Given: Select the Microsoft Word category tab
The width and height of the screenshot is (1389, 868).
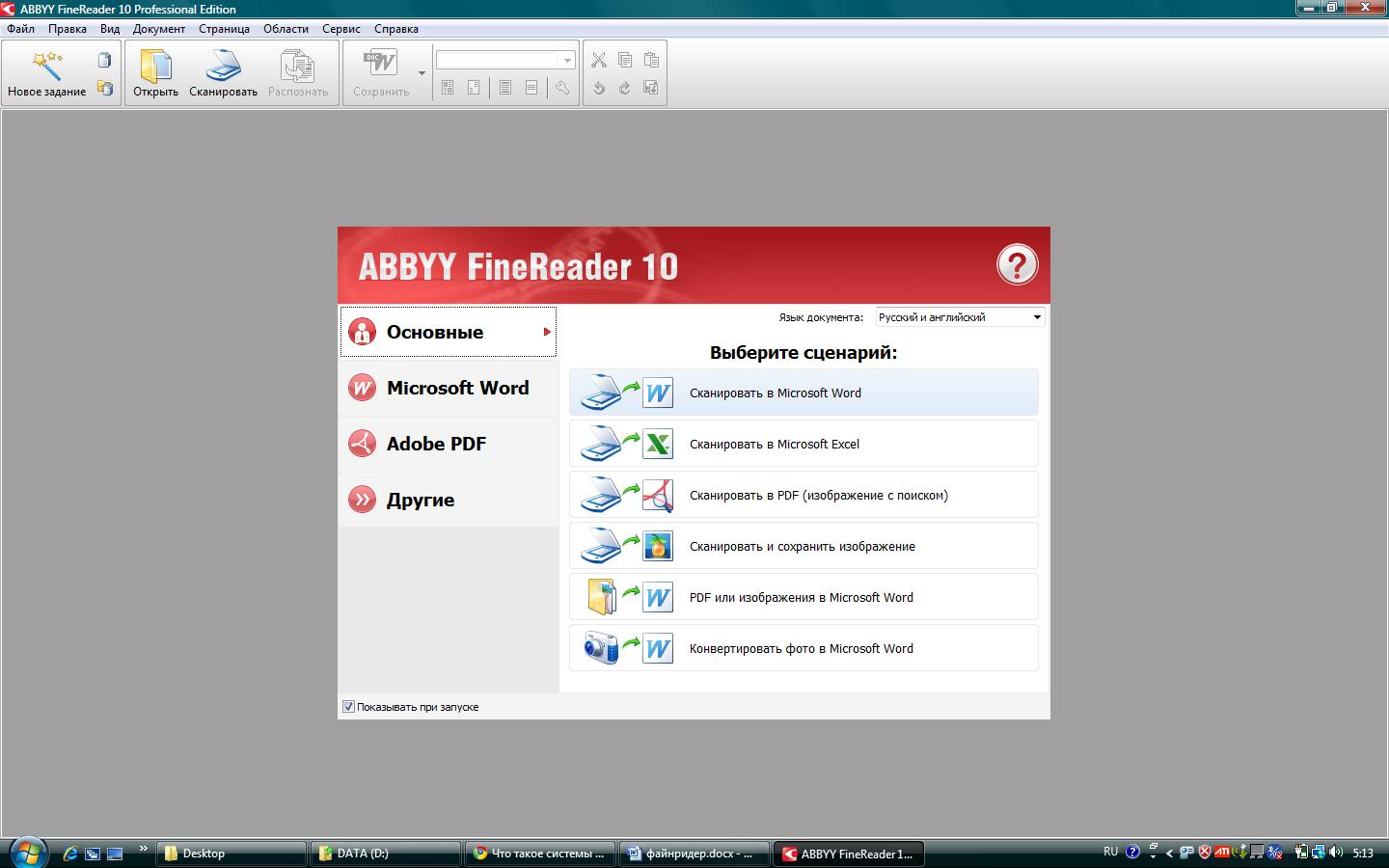Looking at the screenshot, I should 449,388.
